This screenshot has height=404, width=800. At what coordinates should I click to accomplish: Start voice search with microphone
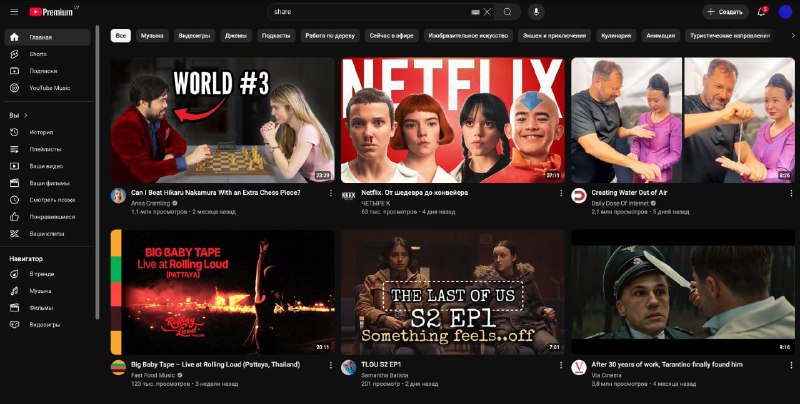536,12
